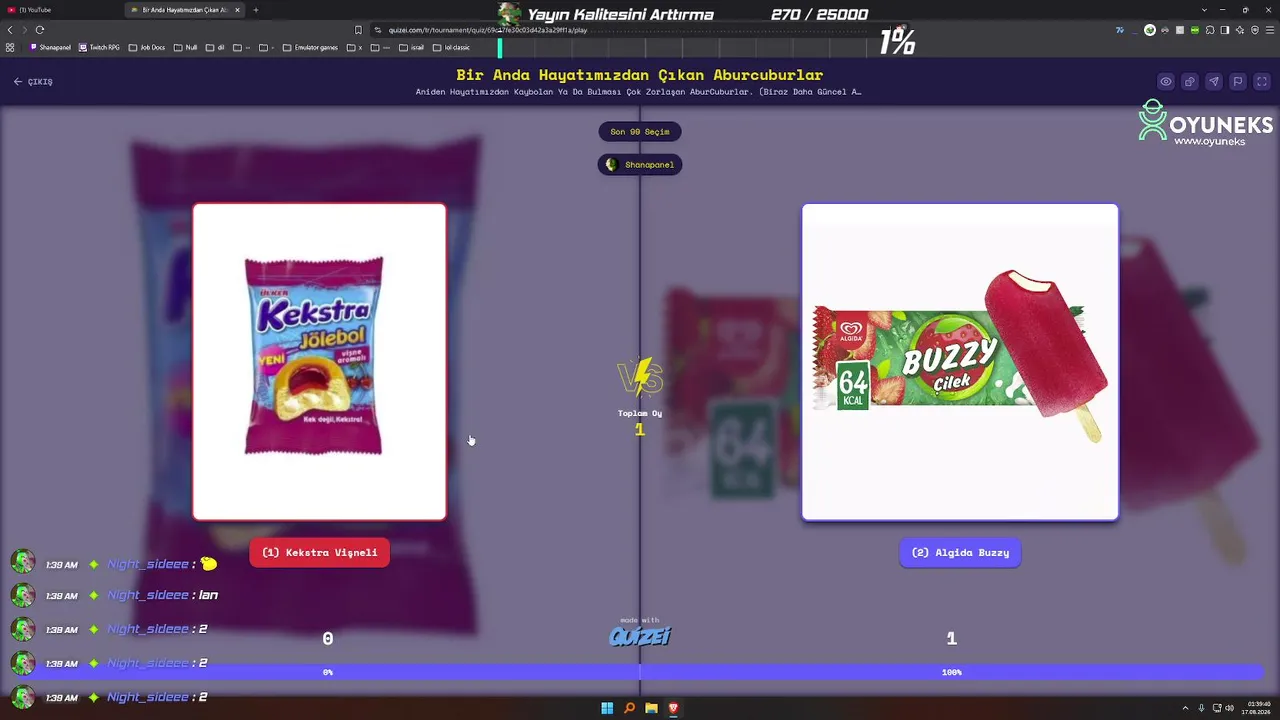
Task: Go back with the ÇIKIŞ exit button
Action: click(x=33, y=82)
